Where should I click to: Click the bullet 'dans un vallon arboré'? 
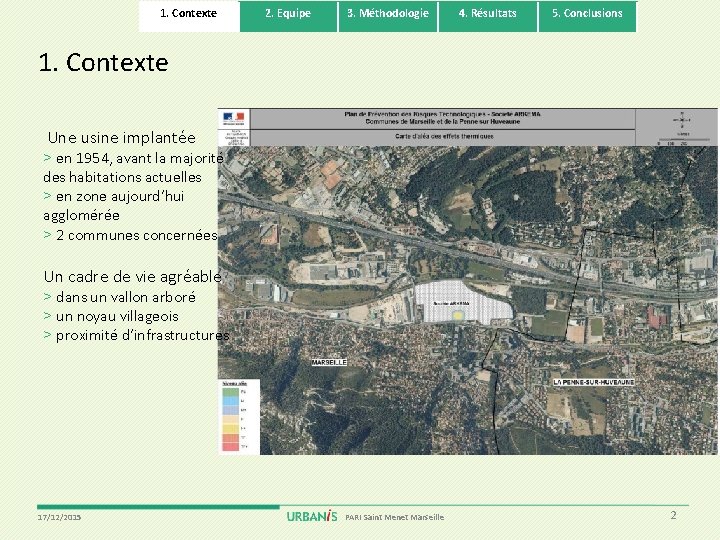coord(119,297)
